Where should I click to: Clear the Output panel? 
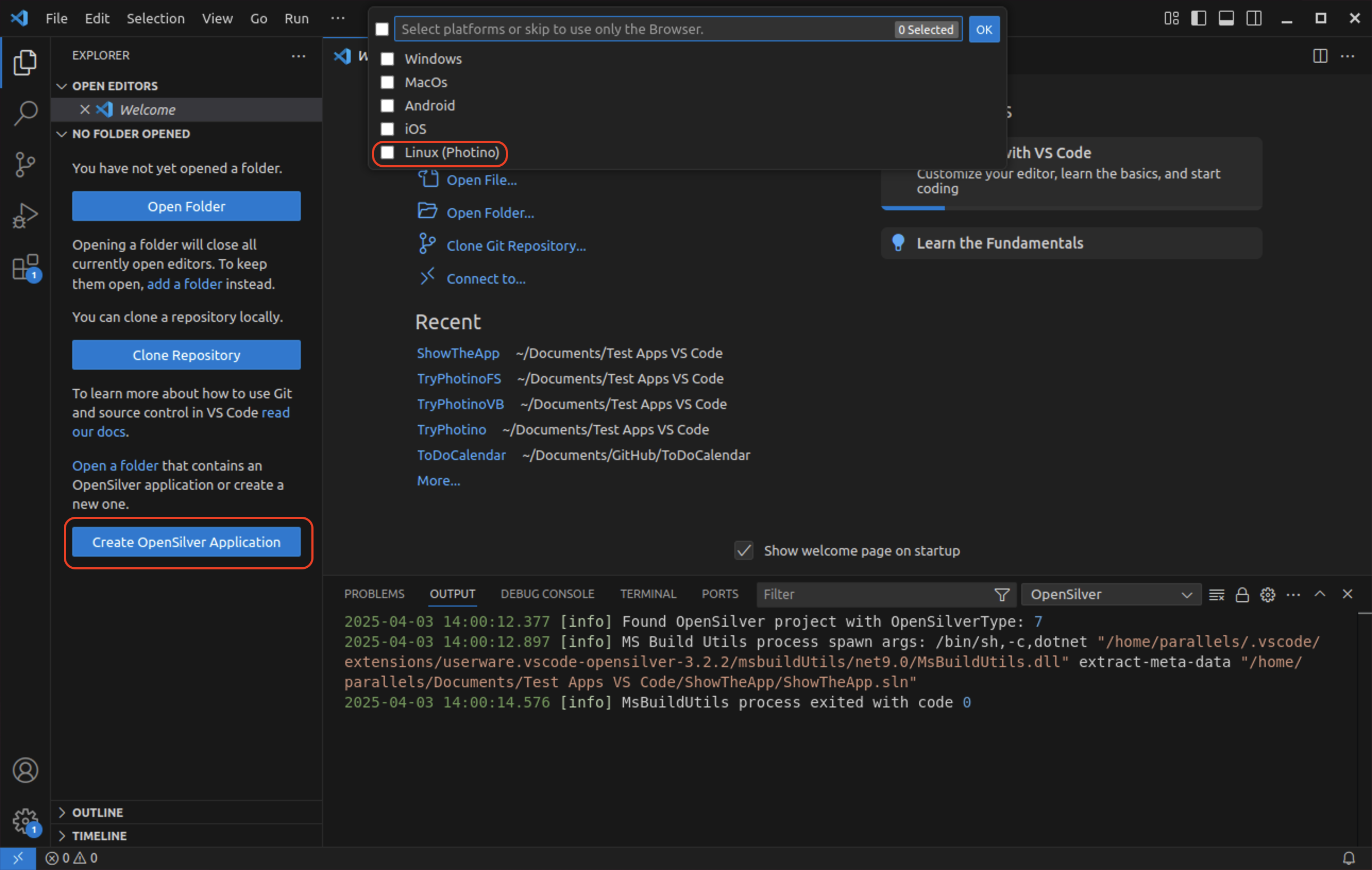point(1216,594)
